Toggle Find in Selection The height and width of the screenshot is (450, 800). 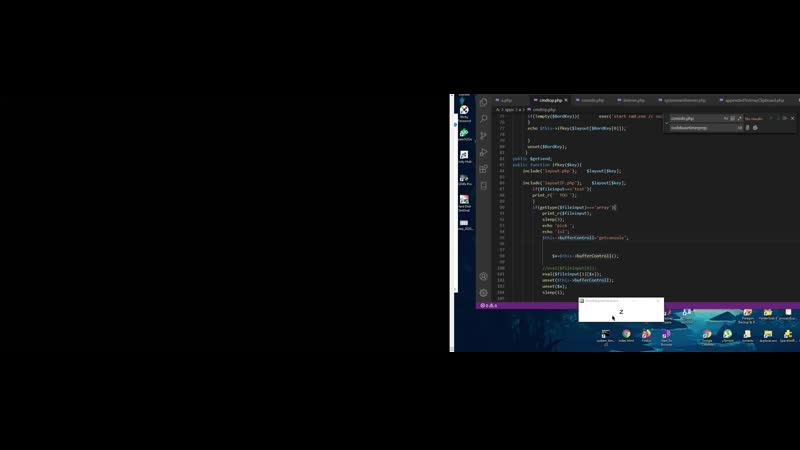click(785, 118)
